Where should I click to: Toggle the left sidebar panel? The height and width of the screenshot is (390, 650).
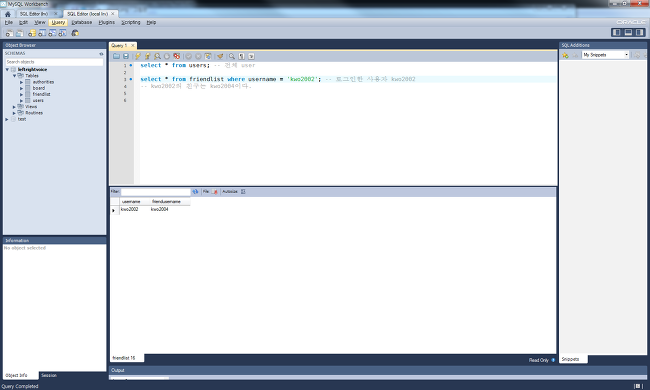[616, 32]
